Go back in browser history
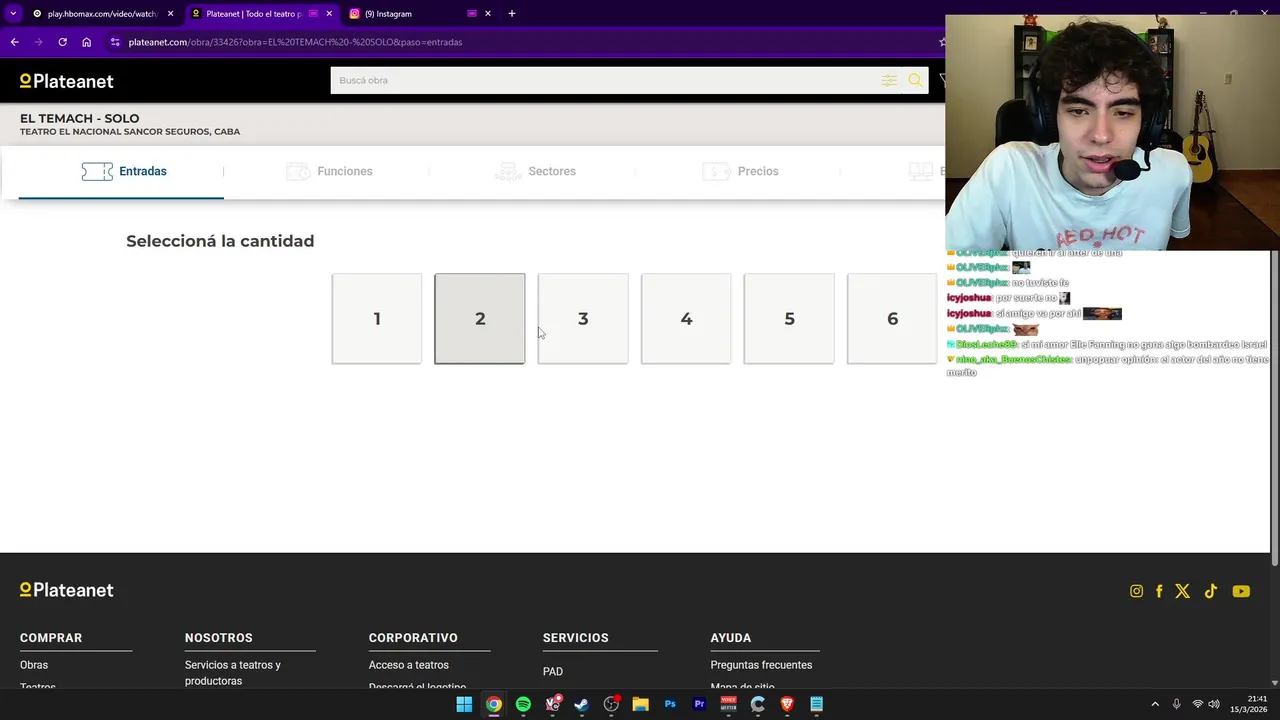The width and height of the screenshot is (1280, 720). click(14, 42)
